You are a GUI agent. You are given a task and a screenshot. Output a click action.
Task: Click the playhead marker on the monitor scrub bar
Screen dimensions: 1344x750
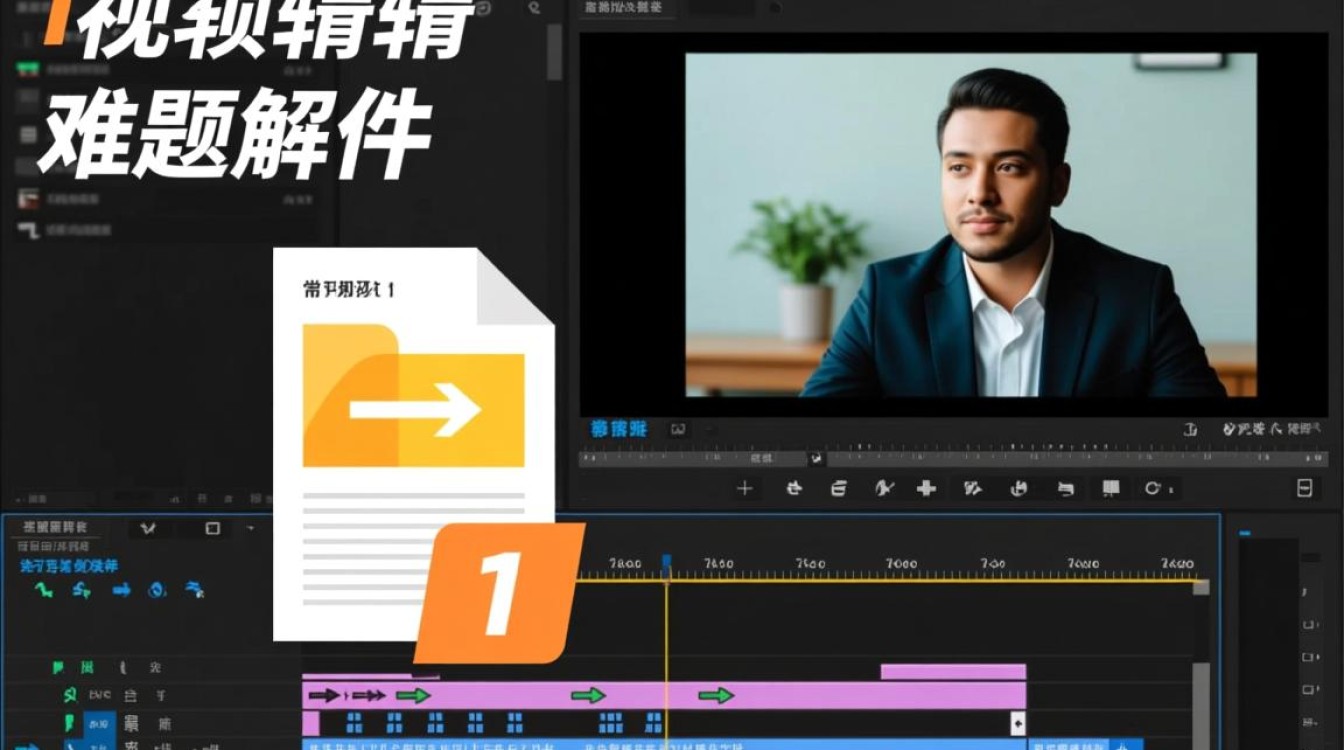[x=816, y=458]
